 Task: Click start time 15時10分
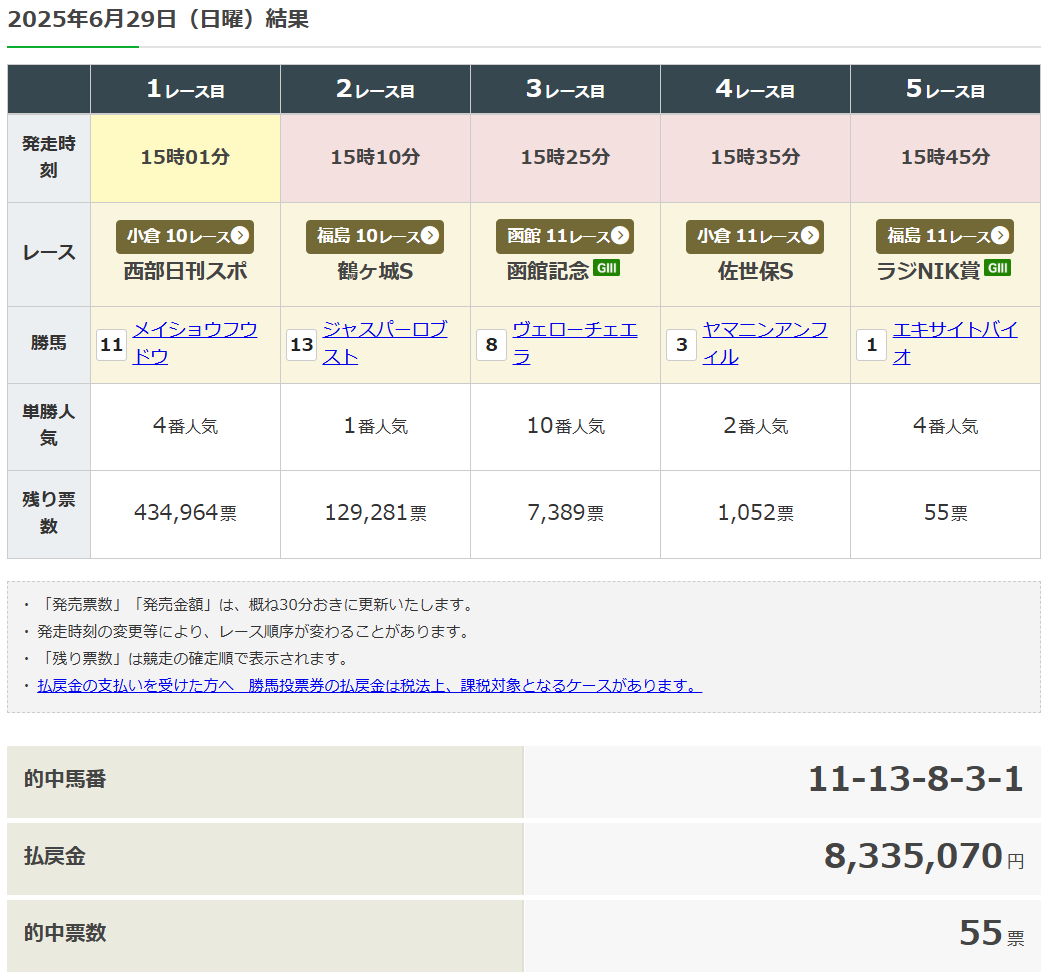pyautogui.click(x=375, y=157)
